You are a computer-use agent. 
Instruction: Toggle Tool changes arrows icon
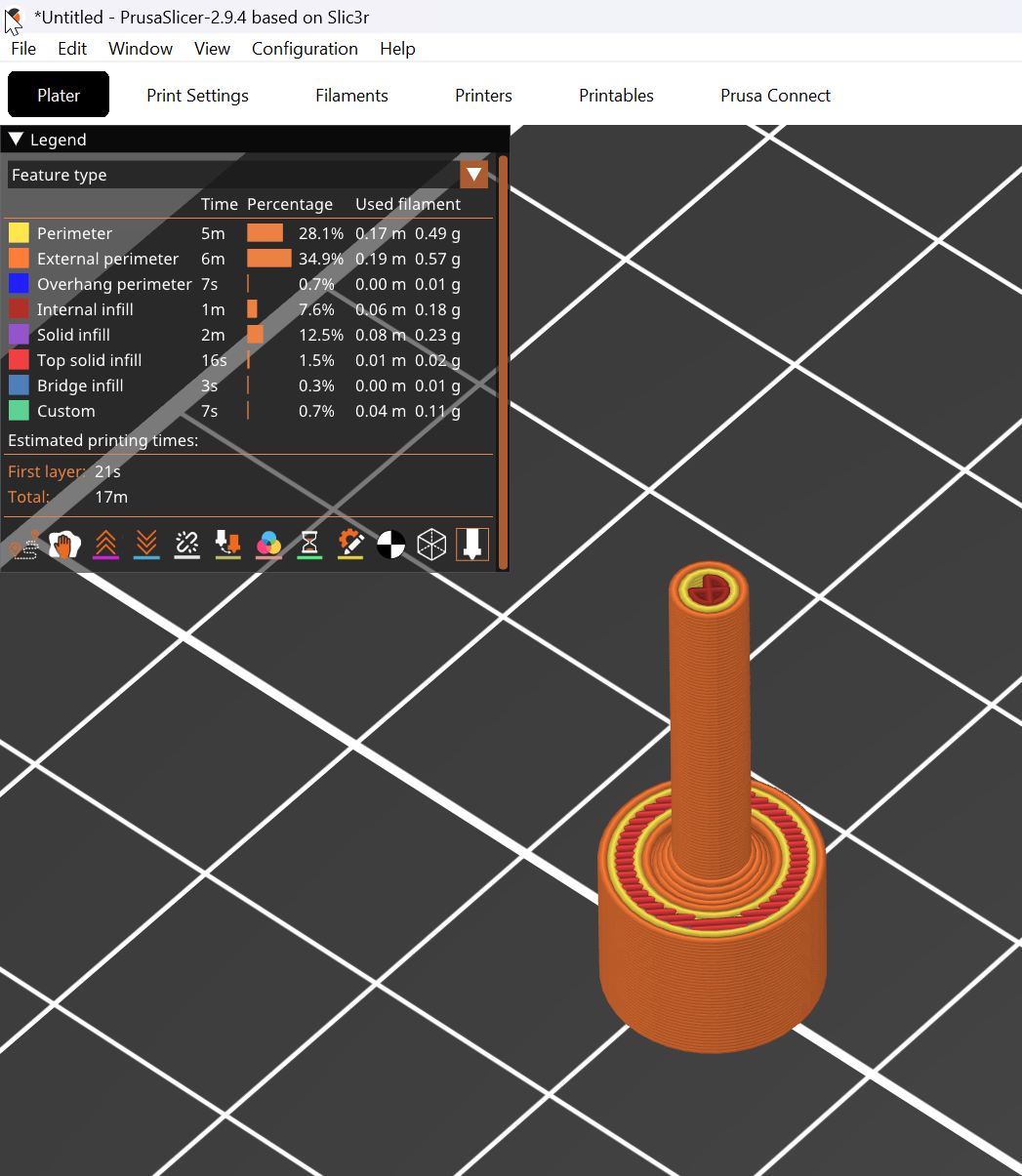227,545
